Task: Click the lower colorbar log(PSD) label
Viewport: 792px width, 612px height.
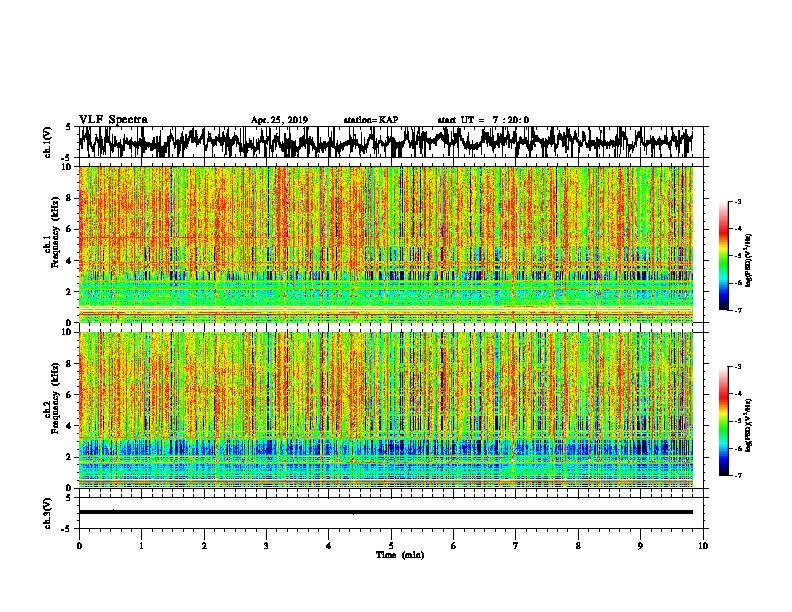Action: coord(749,425)
